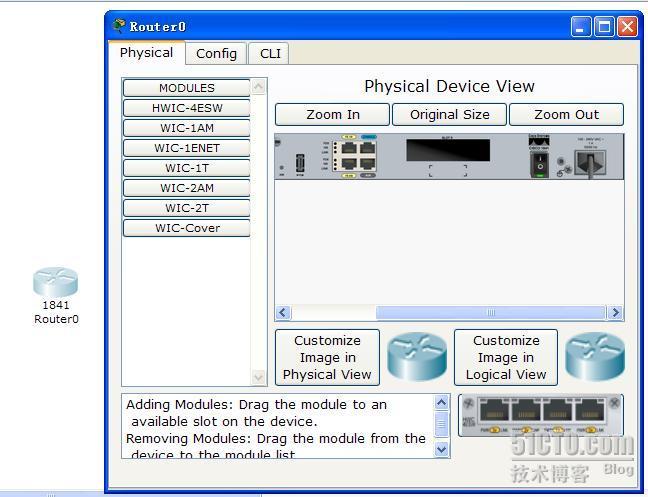The width and height of the screenshot is (648, 497).
Task: Click the MODULES header button
Action: click(x=186, y=88)
